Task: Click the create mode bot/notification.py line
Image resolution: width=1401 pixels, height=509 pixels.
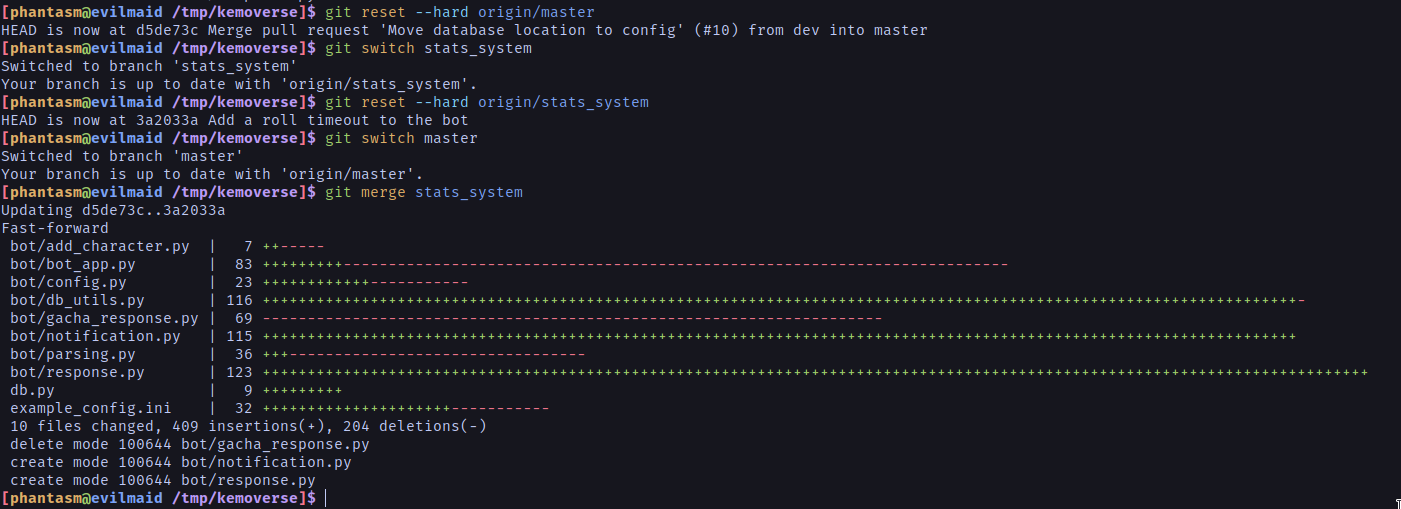Action: pyautogui.click(x=181, y=462)
